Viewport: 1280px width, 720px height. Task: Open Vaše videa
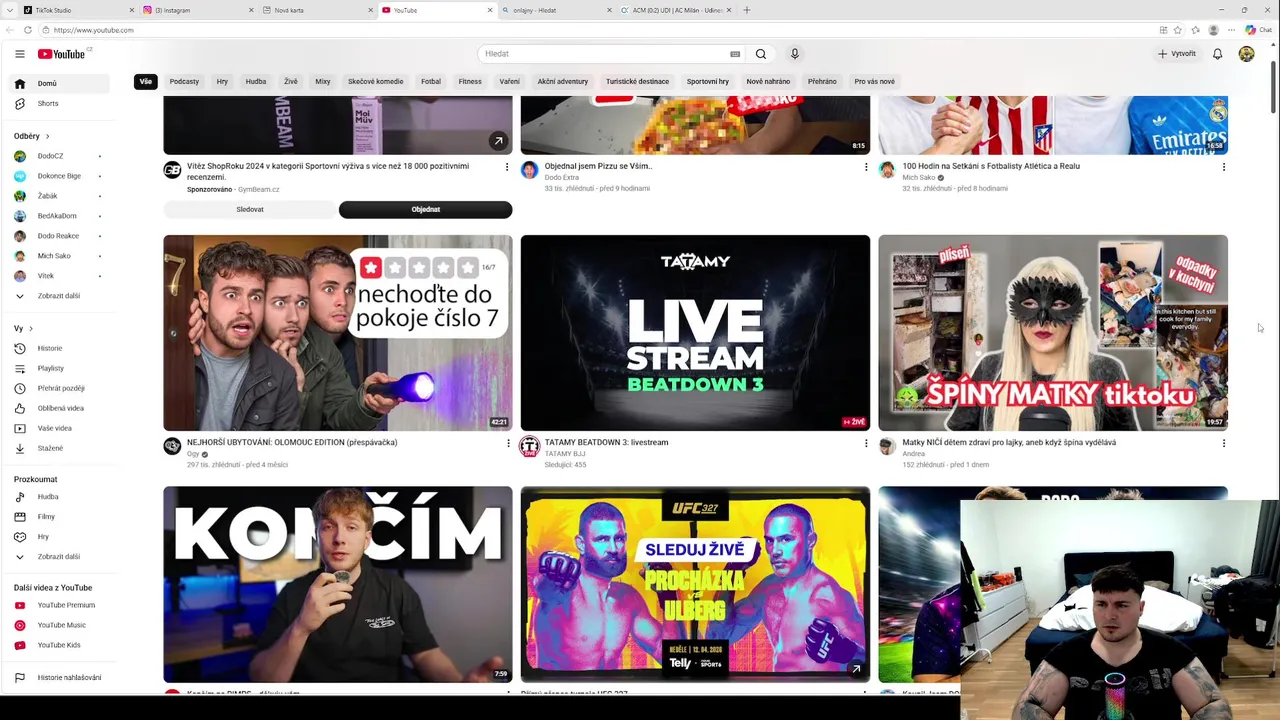pyautogui.click(x=60, y=428)
